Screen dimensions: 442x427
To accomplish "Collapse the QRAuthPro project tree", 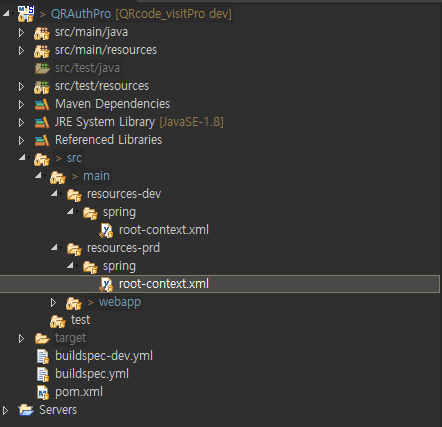I will pos(6,13).
